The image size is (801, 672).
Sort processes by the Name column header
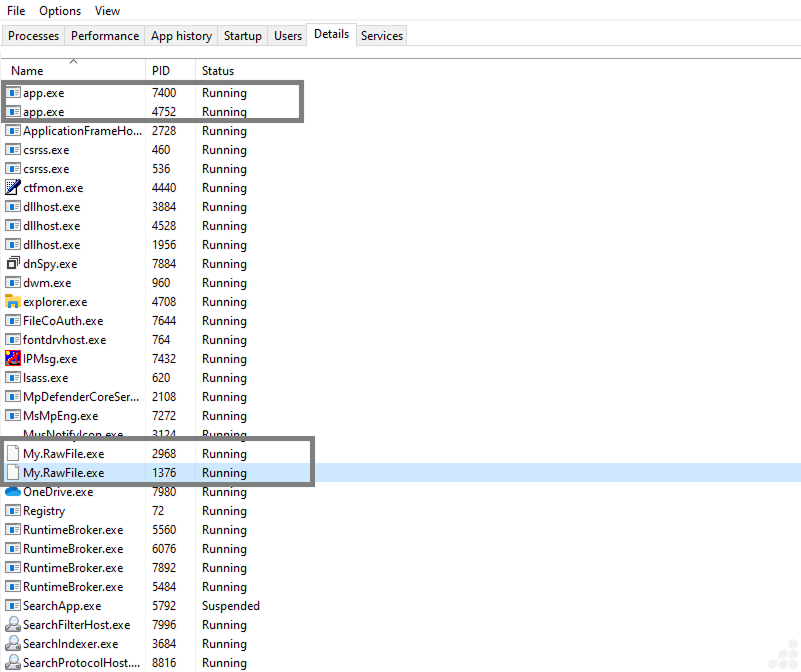point(28,71)
